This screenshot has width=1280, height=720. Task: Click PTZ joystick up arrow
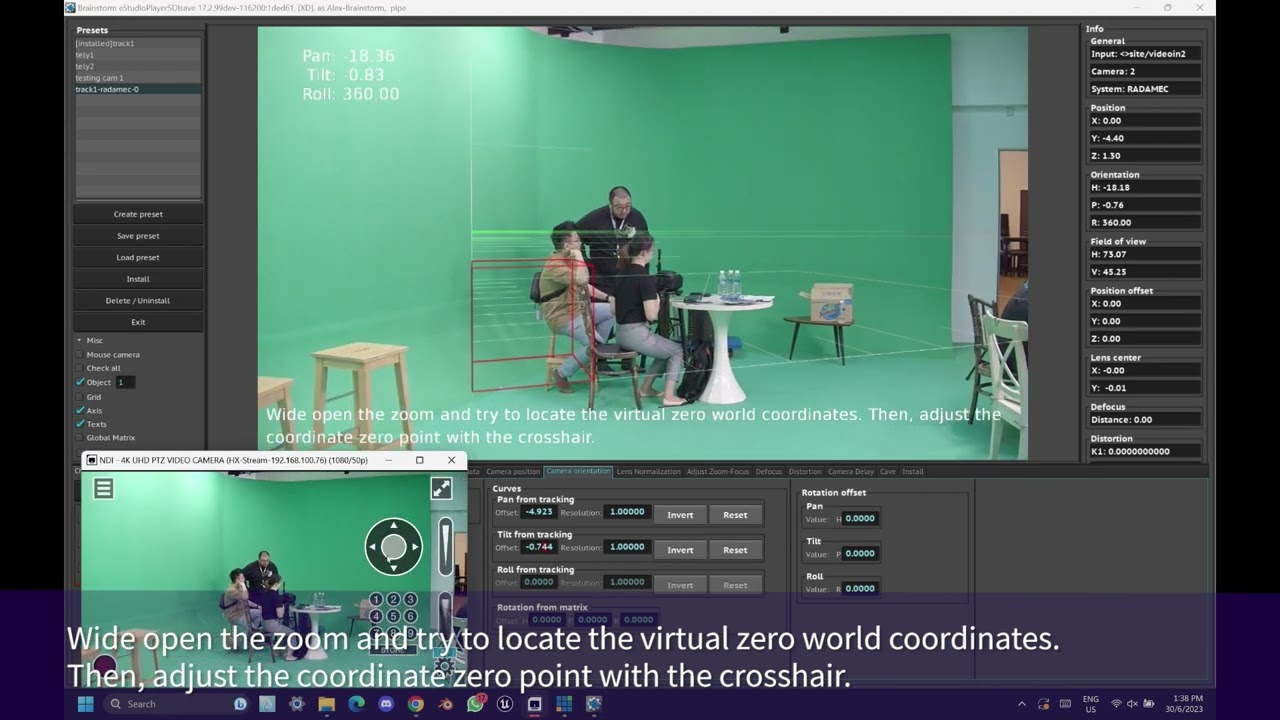pyautogui.click(x=394, y=525)
